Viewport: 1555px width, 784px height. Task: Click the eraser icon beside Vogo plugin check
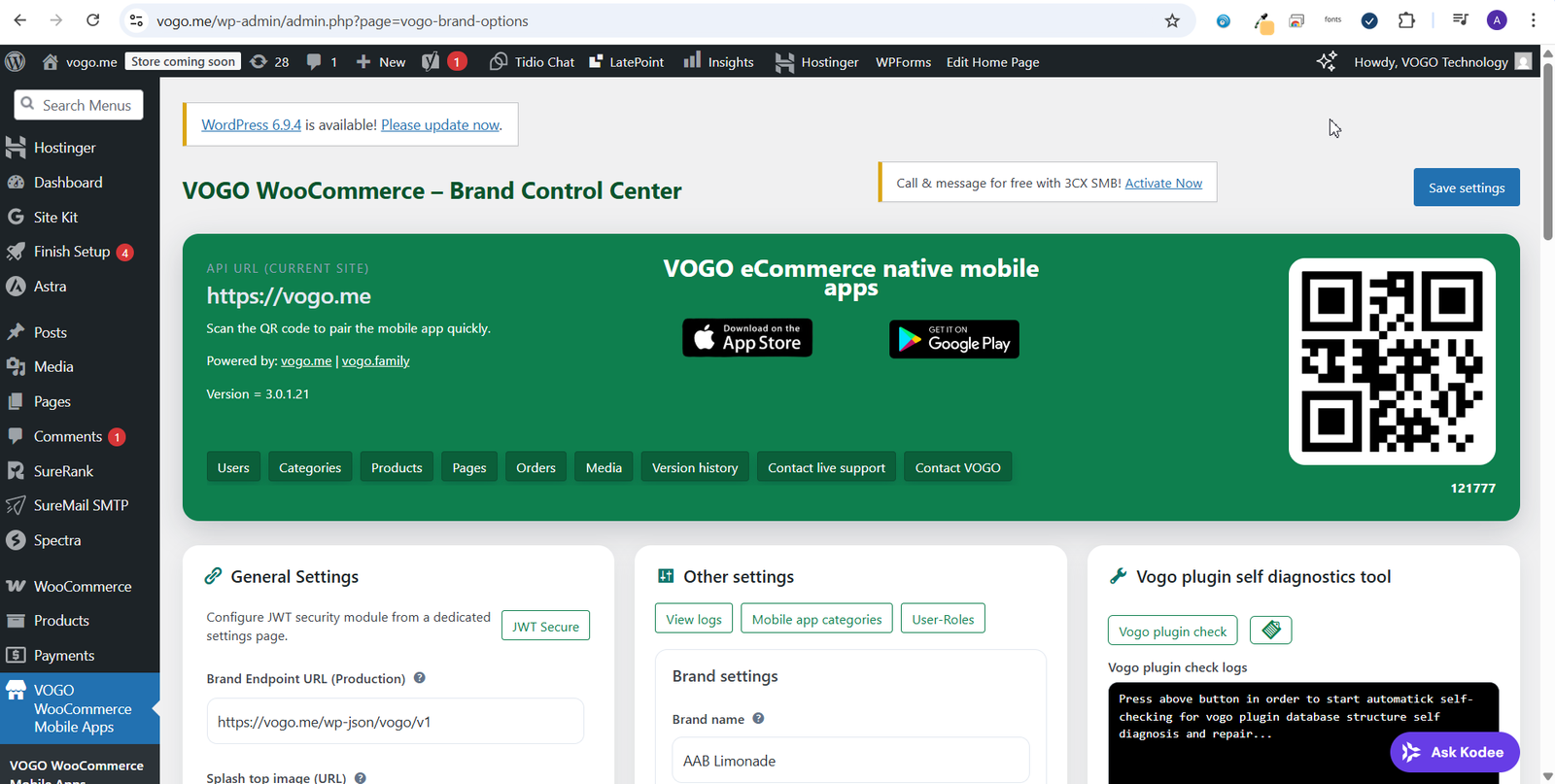click(x=1270, y=630)
